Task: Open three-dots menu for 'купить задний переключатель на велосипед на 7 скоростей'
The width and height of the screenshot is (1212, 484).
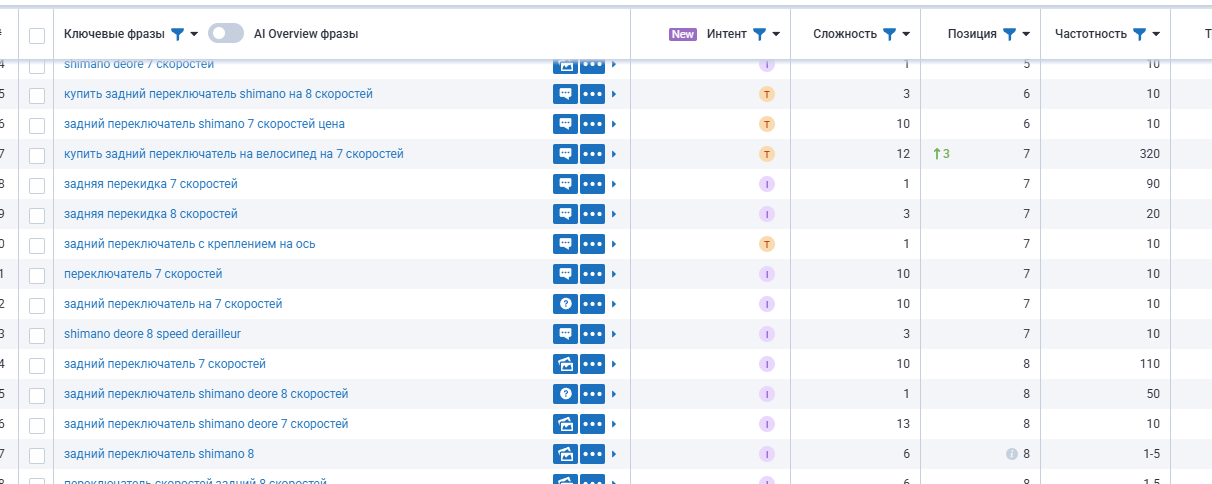Action: click(593, 154)
